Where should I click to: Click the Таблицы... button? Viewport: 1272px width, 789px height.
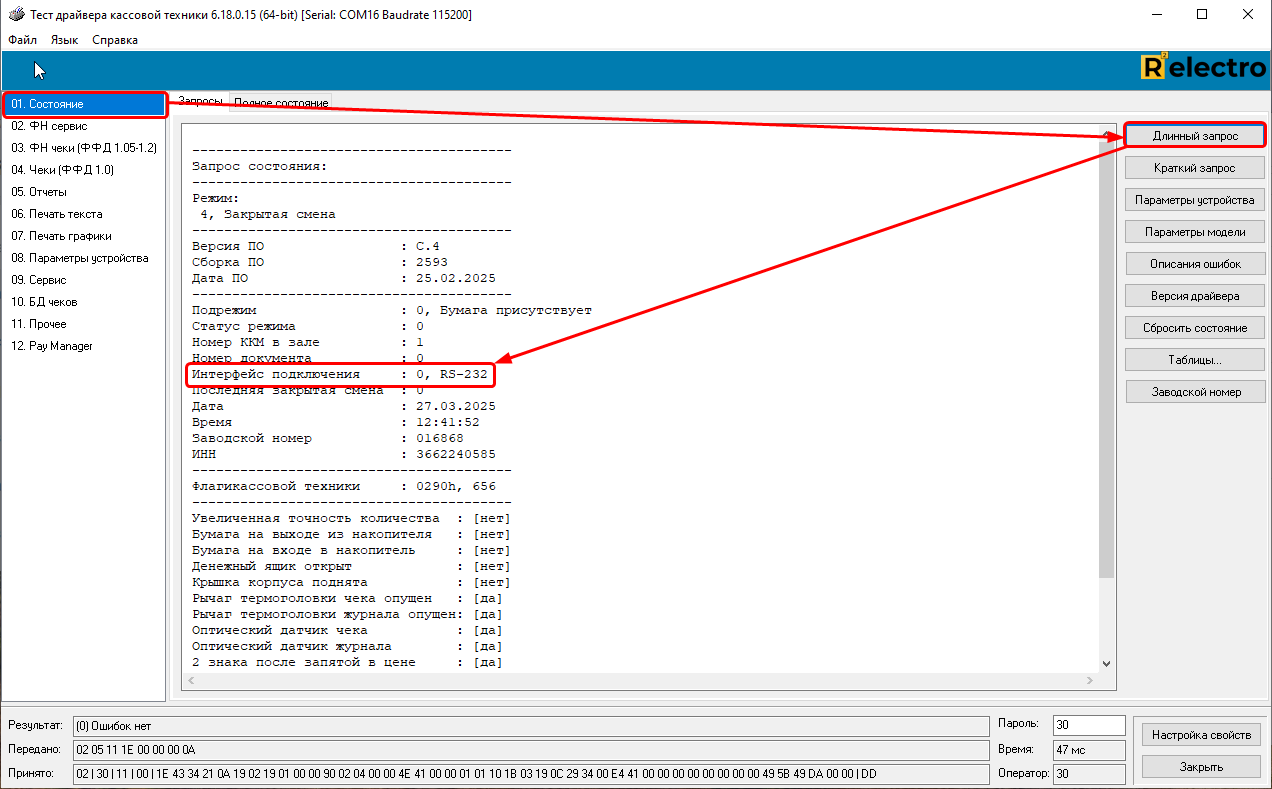coord(1194,360)
